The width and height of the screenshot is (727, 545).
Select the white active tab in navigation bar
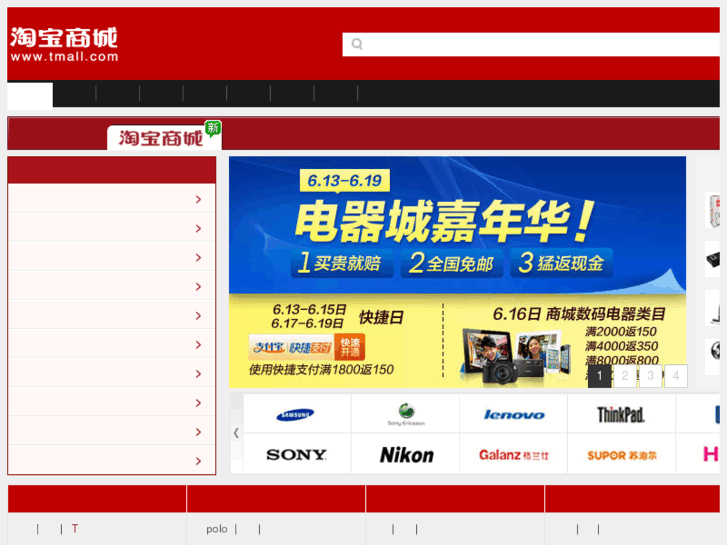pyautogui.click(x=30, y=95)
